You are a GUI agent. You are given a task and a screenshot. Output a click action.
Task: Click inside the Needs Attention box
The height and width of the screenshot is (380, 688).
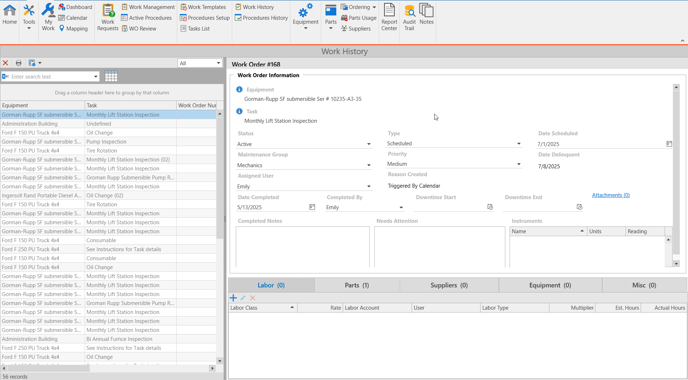pos(440,247)
